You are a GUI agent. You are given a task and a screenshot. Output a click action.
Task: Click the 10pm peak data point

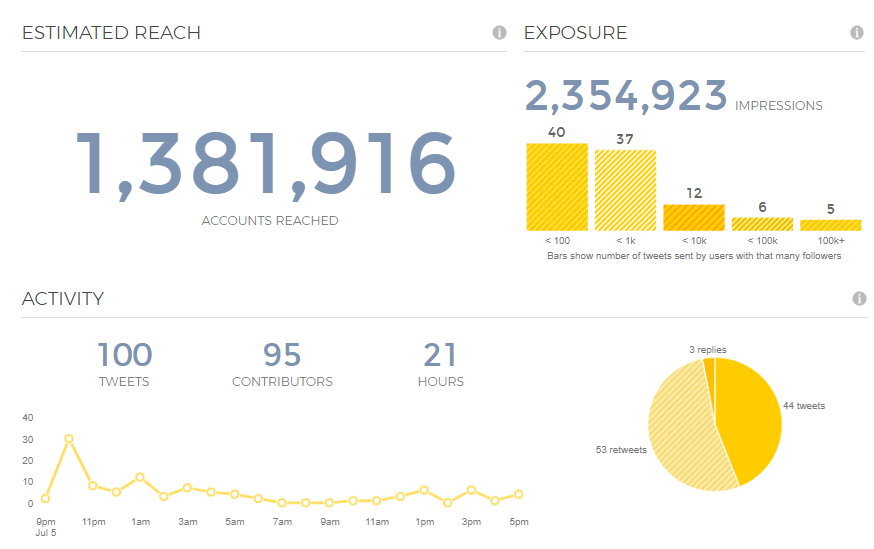click(69, 439)
